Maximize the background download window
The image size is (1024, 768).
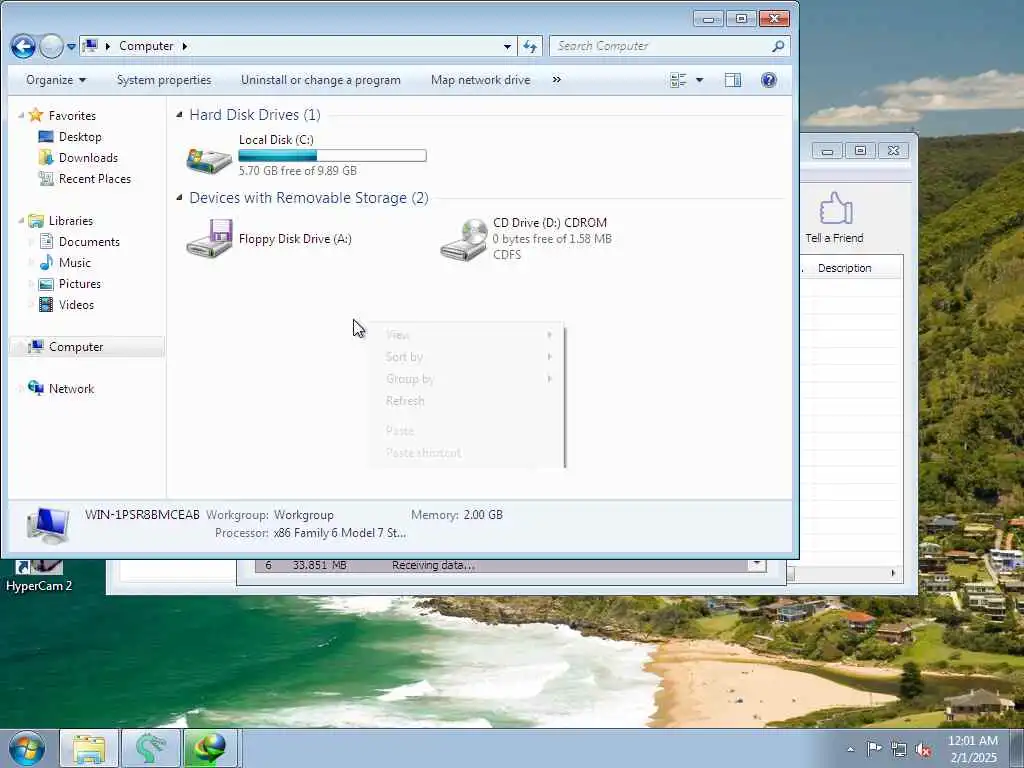tap(860, 151)
